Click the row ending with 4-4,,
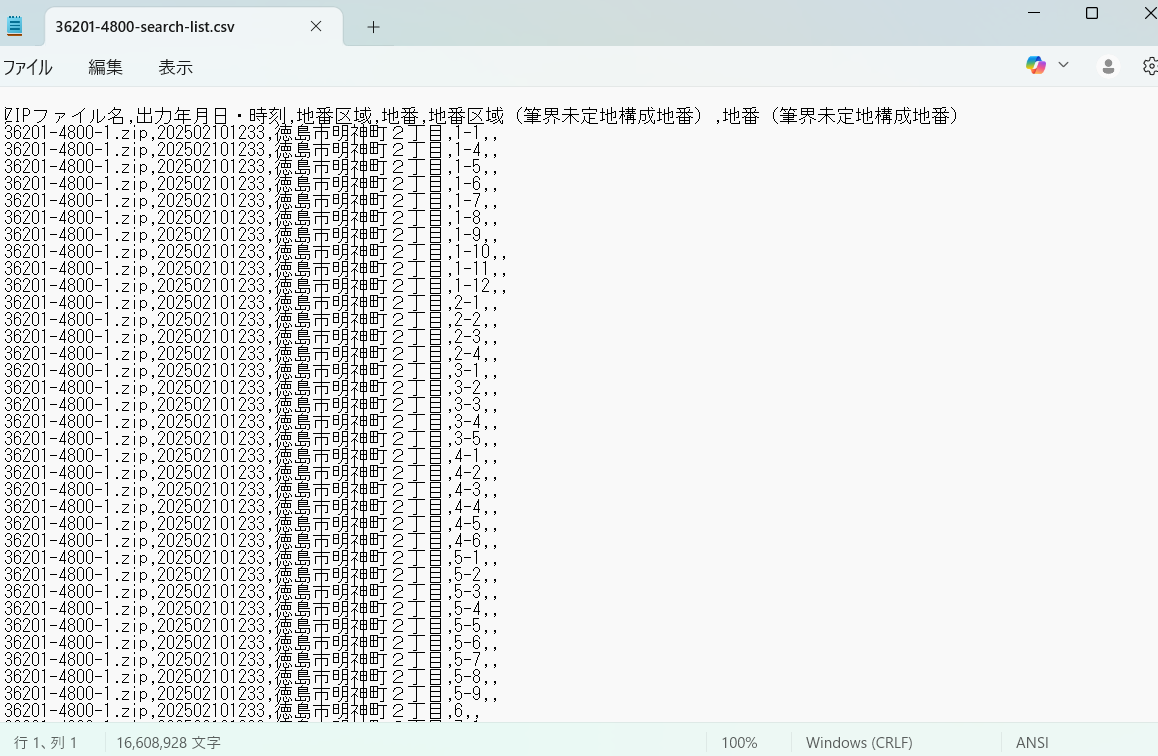Image resolution: width=1158 pixels, height=756 pixels. click(x=251, y=506)
